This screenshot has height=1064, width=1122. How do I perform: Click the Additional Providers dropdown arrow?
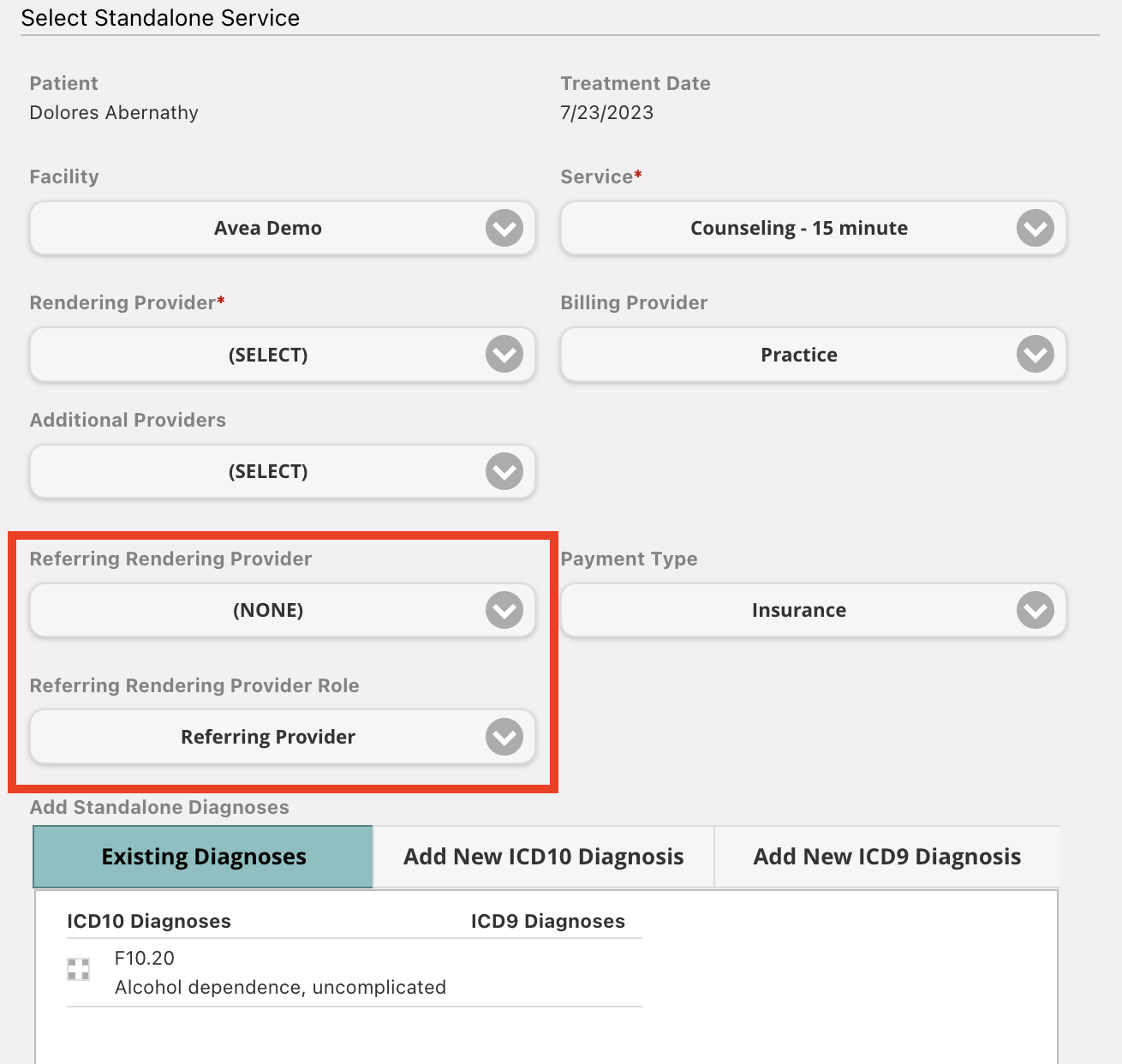(x=504, y=471)
